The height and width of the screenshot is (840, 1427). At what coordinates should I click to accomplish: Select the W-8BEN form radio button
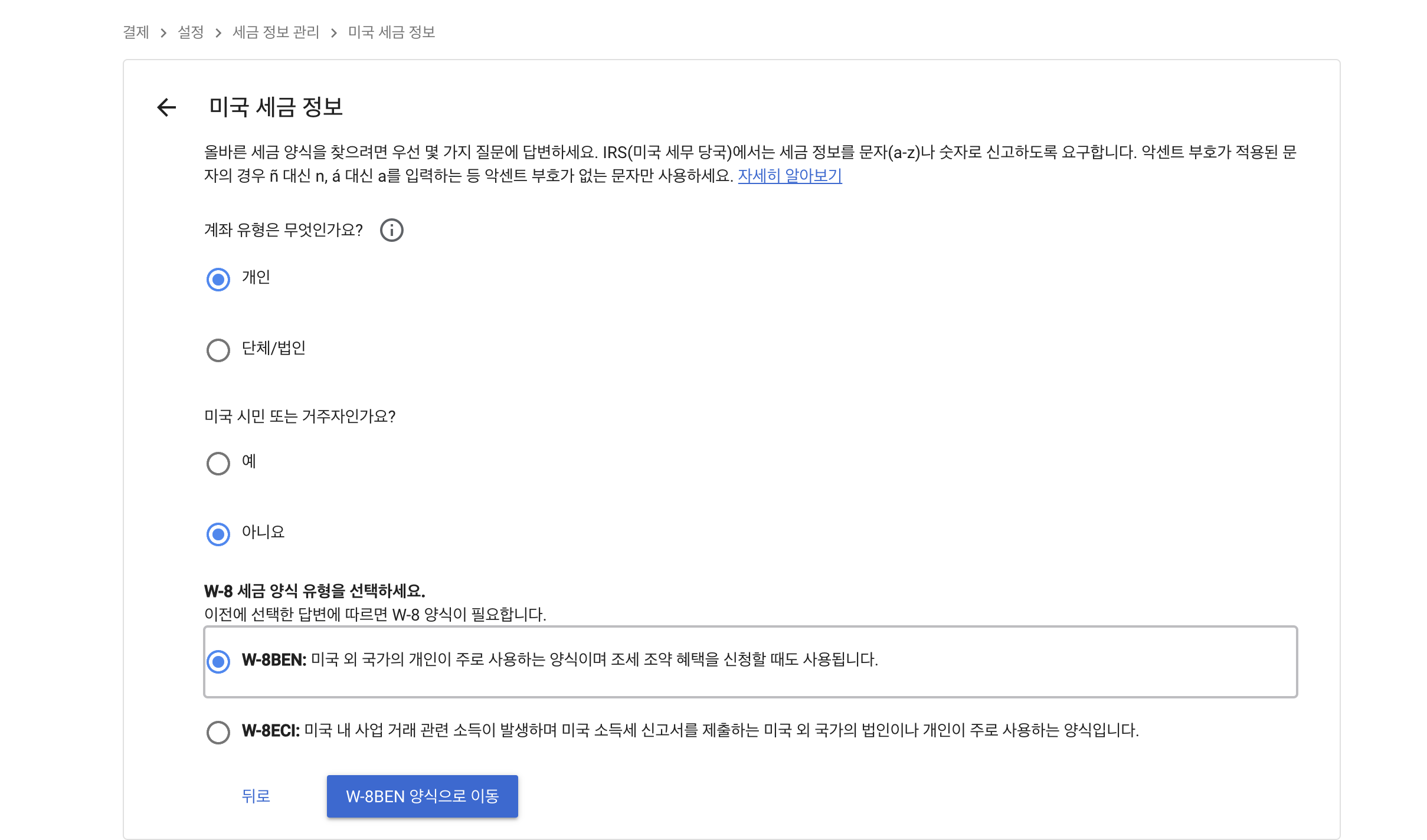point(218,661)
